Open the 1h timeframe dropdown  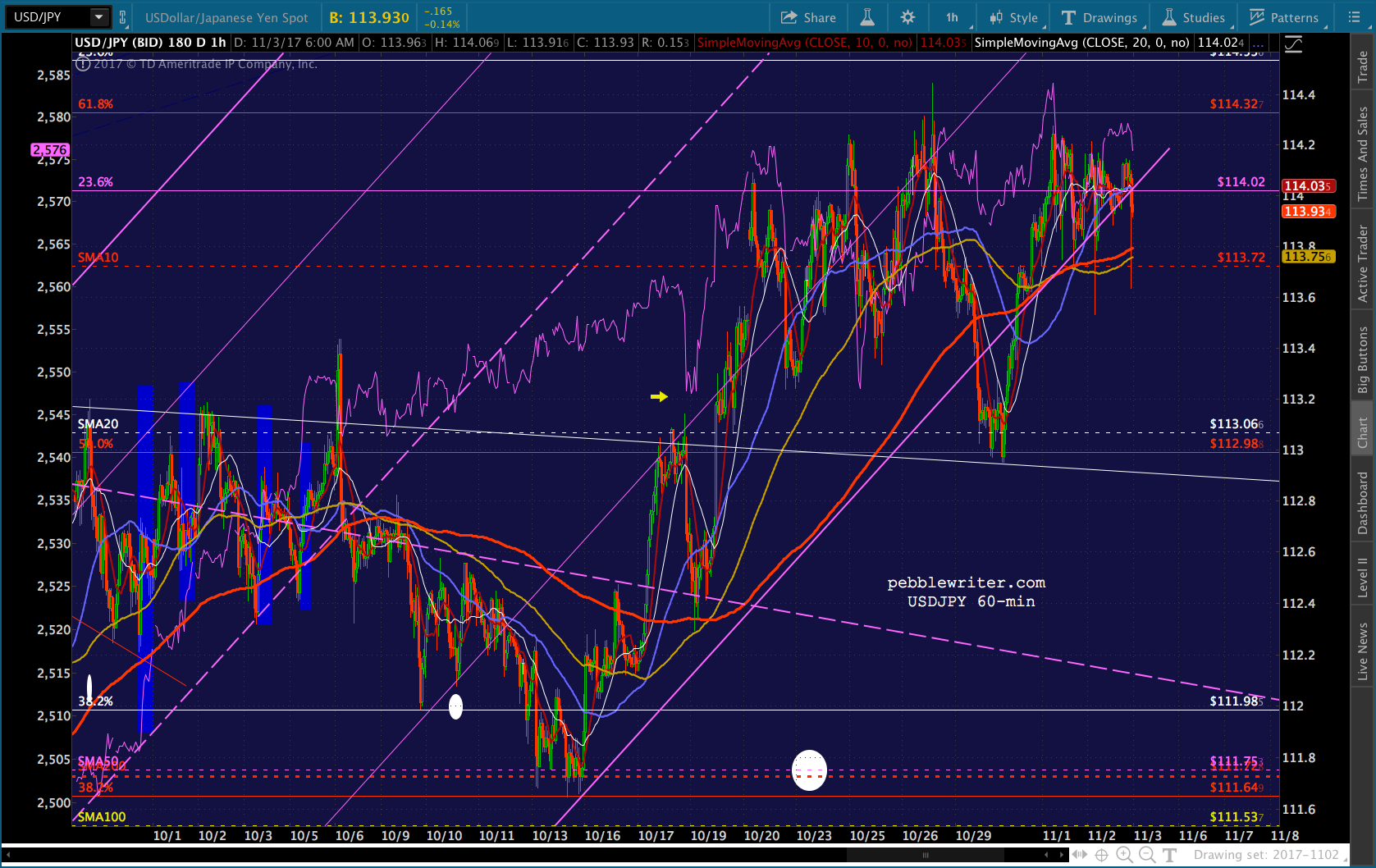coord(953,17)
